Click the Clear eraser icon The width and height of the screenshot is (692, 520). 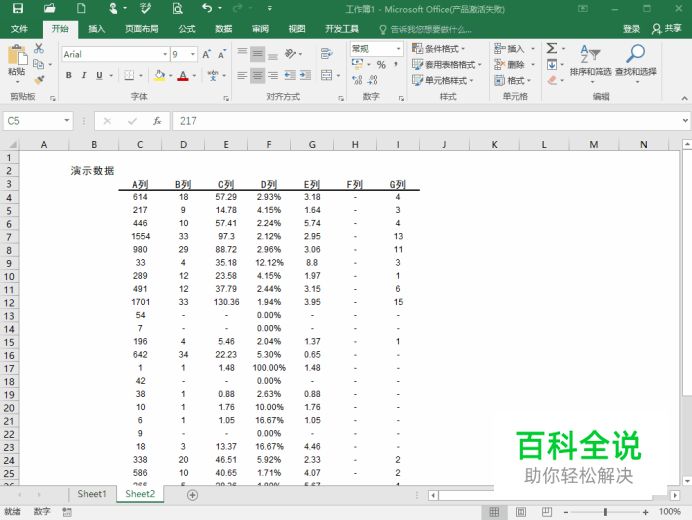coord(552,80)
